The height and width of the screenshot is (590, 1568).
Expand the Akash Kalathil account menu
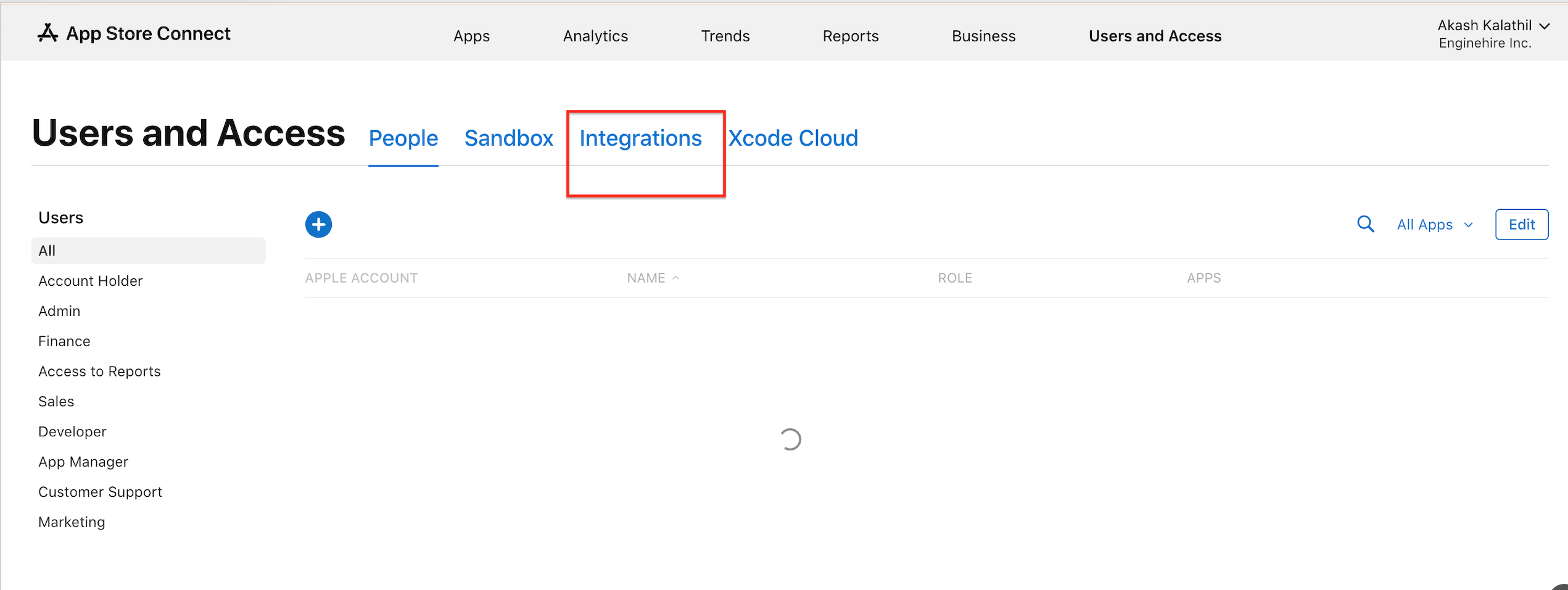click(x=1494, y=25)
